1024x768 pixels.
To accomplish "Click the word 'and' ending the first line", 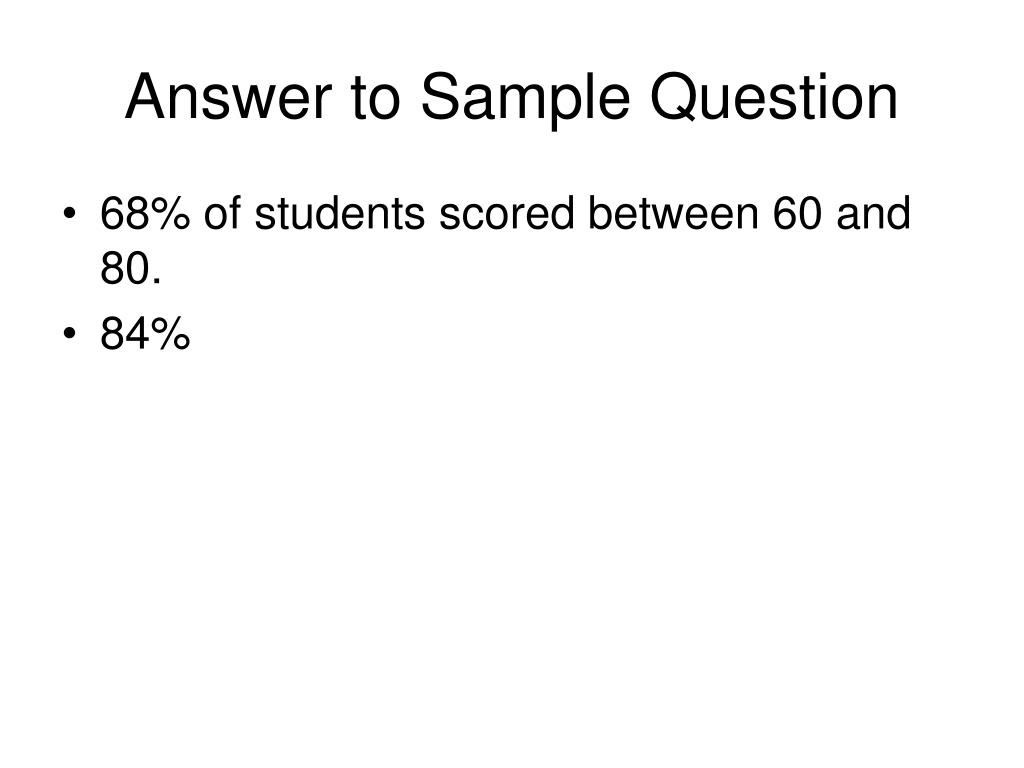I will click(x=873, y=213).
